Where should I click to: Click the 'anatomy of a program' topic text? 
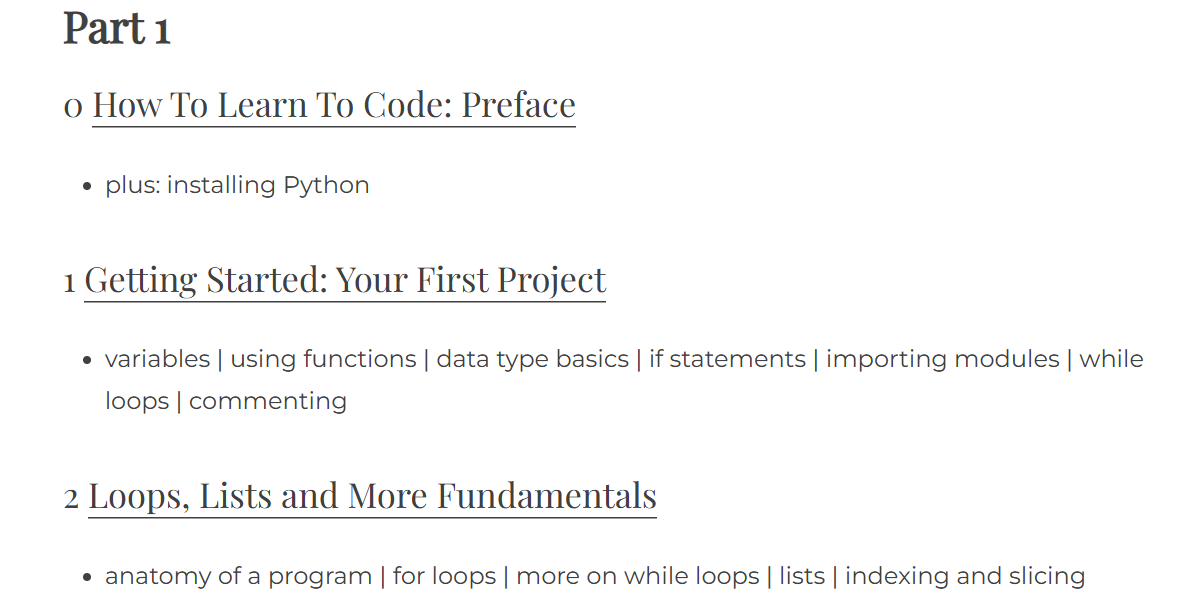pyautogui.click(x=238, y=576)
